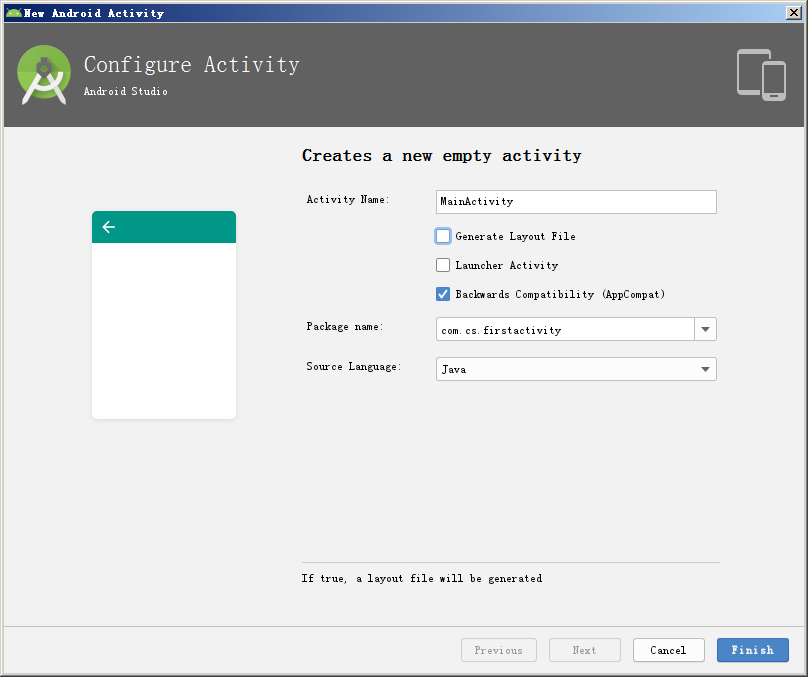The height and width of the screenshot is (677, 808).
Task: Click the 'Package name:' label
Action: click(345, 326)
